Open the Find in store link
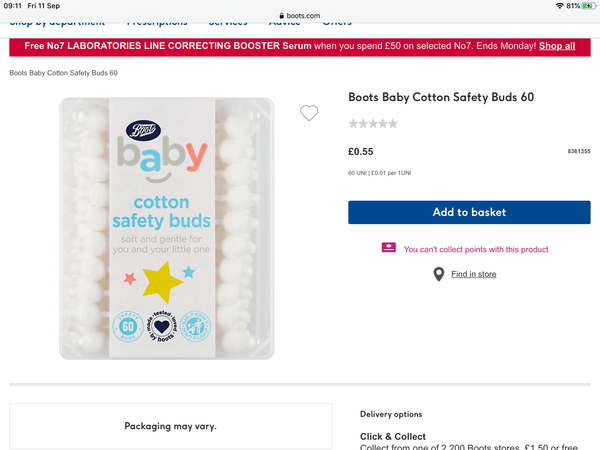600x450 pixels. [473, 274]
